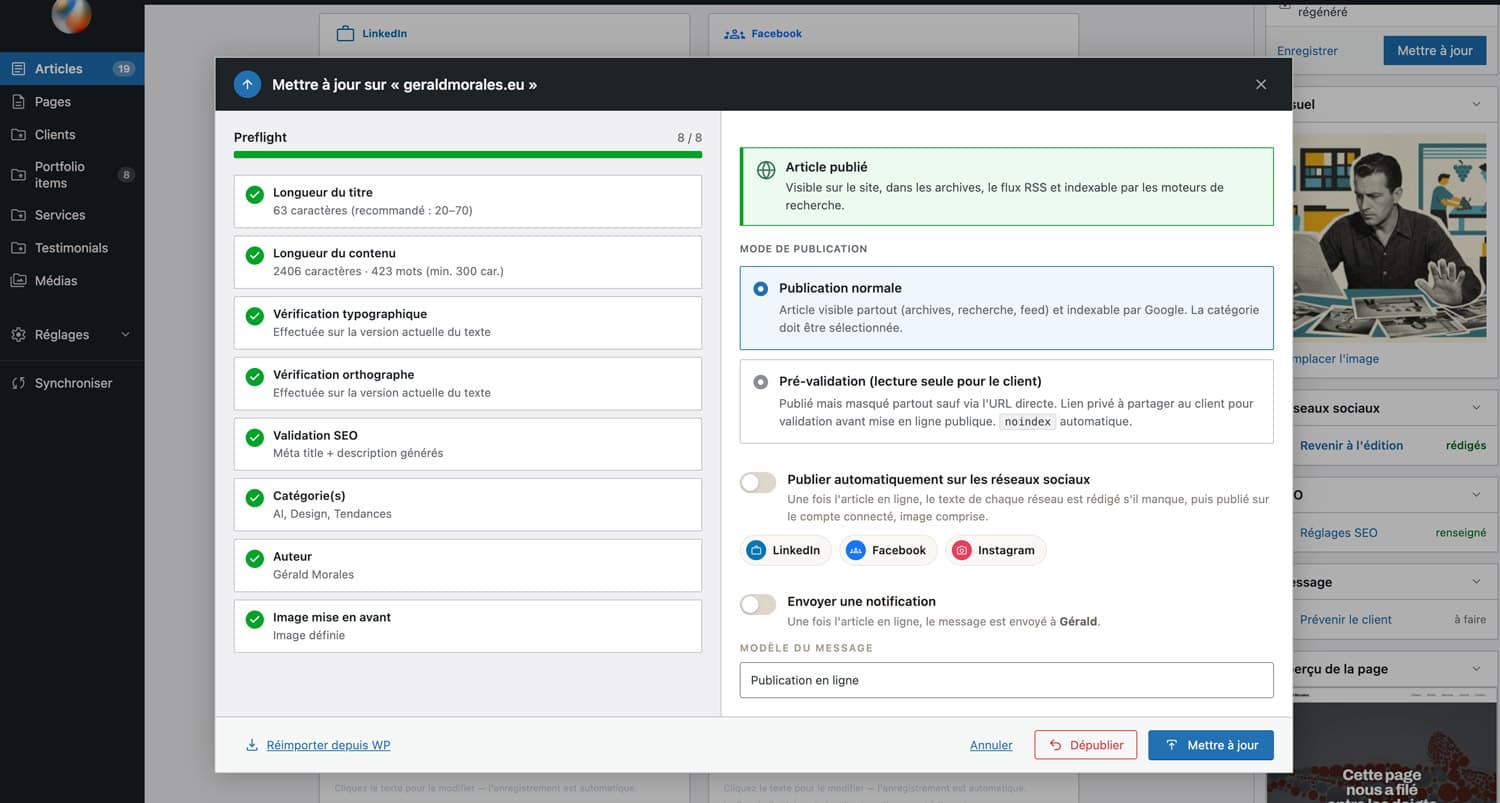1500x803 pixels.
Task: Select the Publication normale radio option
Action: (761, 289)
